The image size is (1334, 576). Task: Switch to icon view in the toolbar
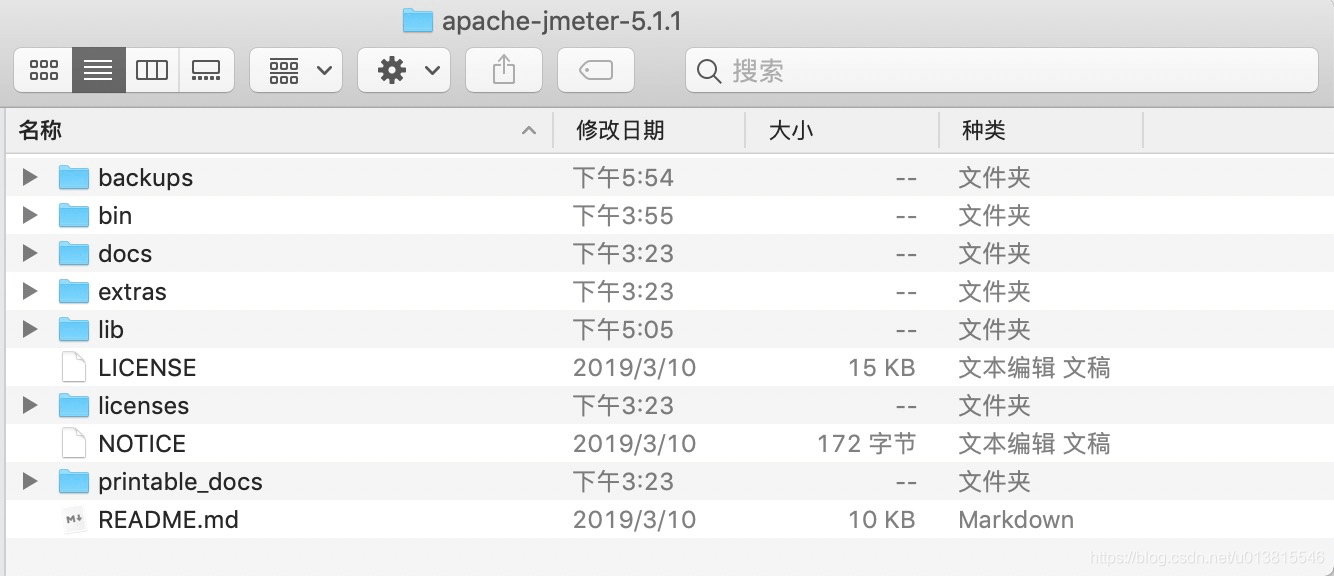[x=43, y=70]
